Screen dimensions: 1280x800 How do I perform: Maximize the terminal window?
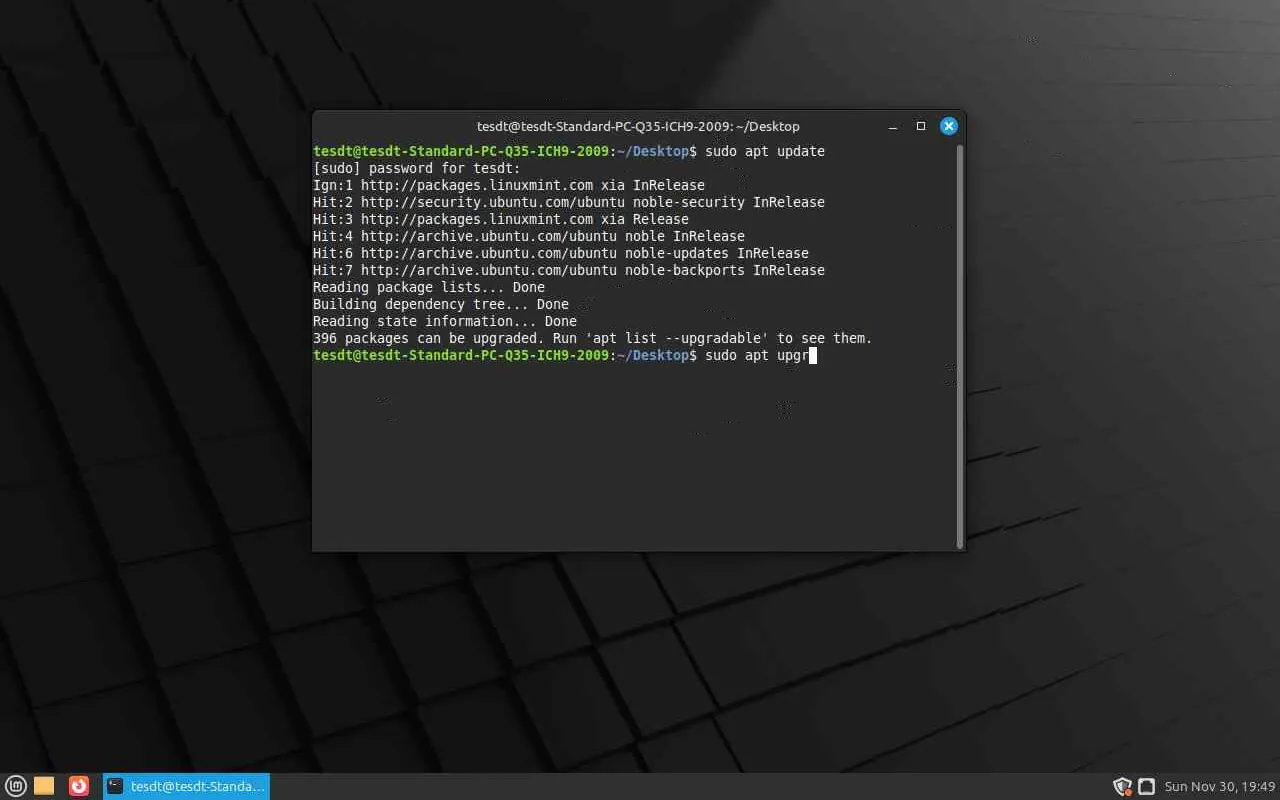click(x=921, y=127)
